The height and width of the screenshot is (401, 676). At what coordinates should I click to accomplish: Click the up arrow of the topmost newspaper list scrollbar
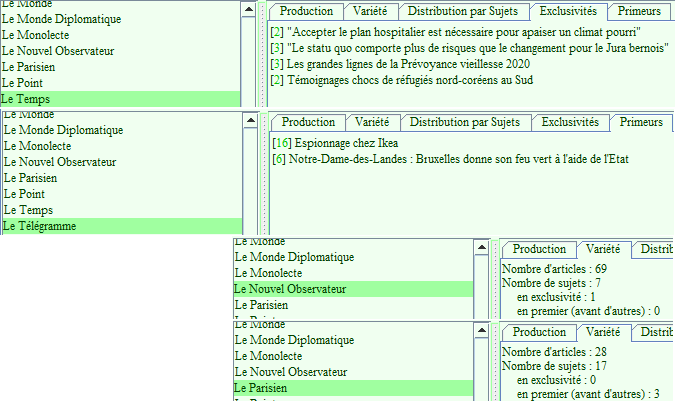point(249,8)
